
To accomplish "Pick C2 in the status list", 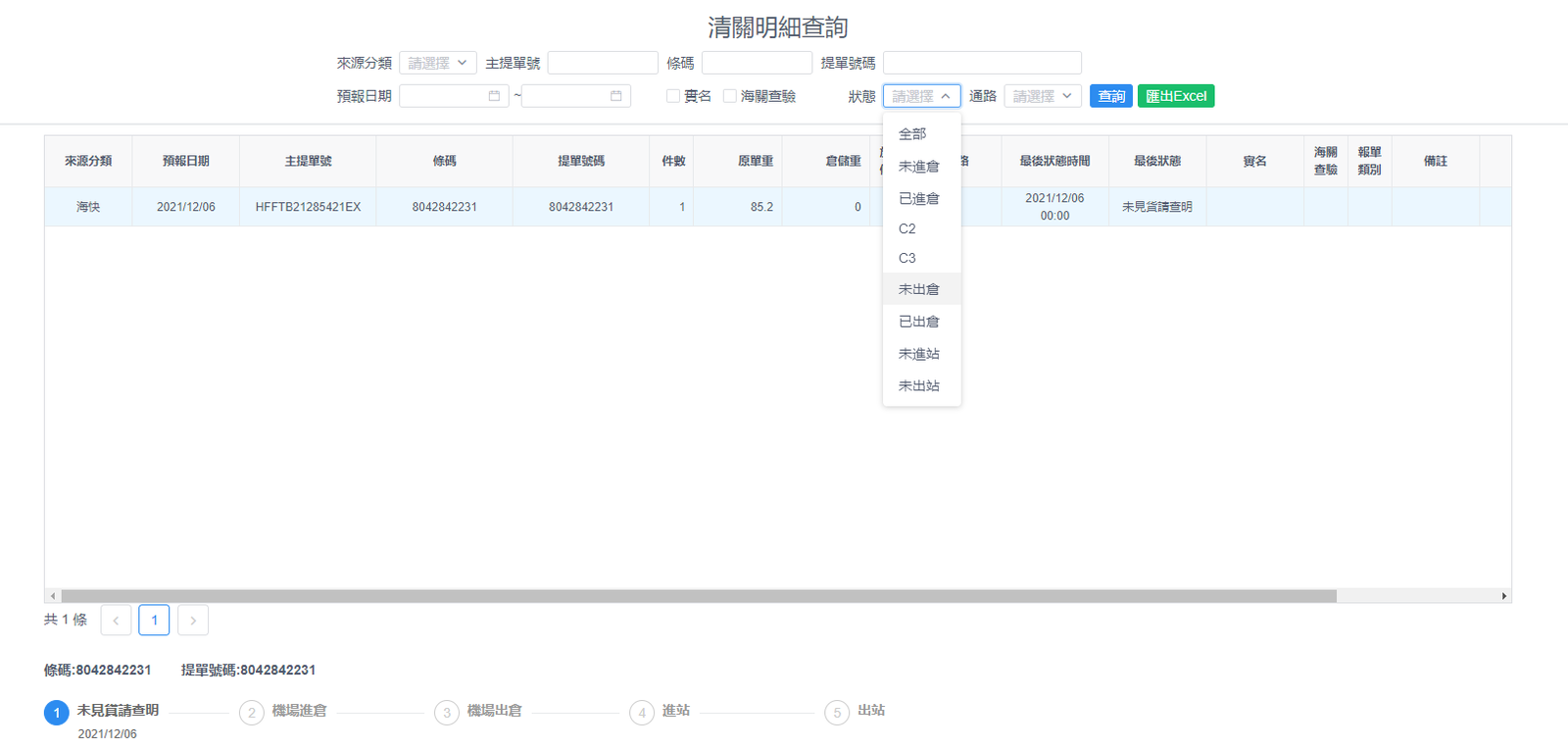I will [x=907, y=228].
